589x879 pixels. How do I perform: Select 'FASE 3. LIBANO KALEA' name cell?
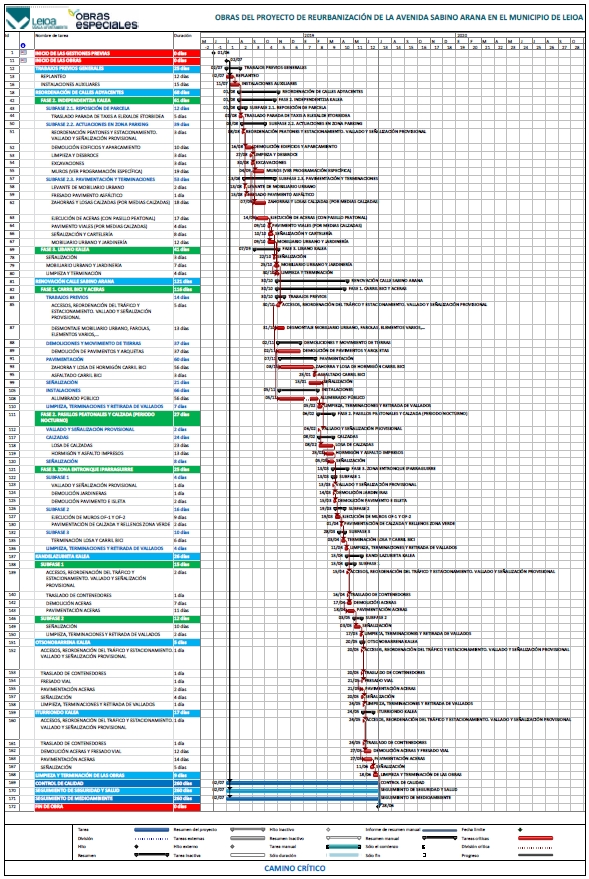[103, 249]
